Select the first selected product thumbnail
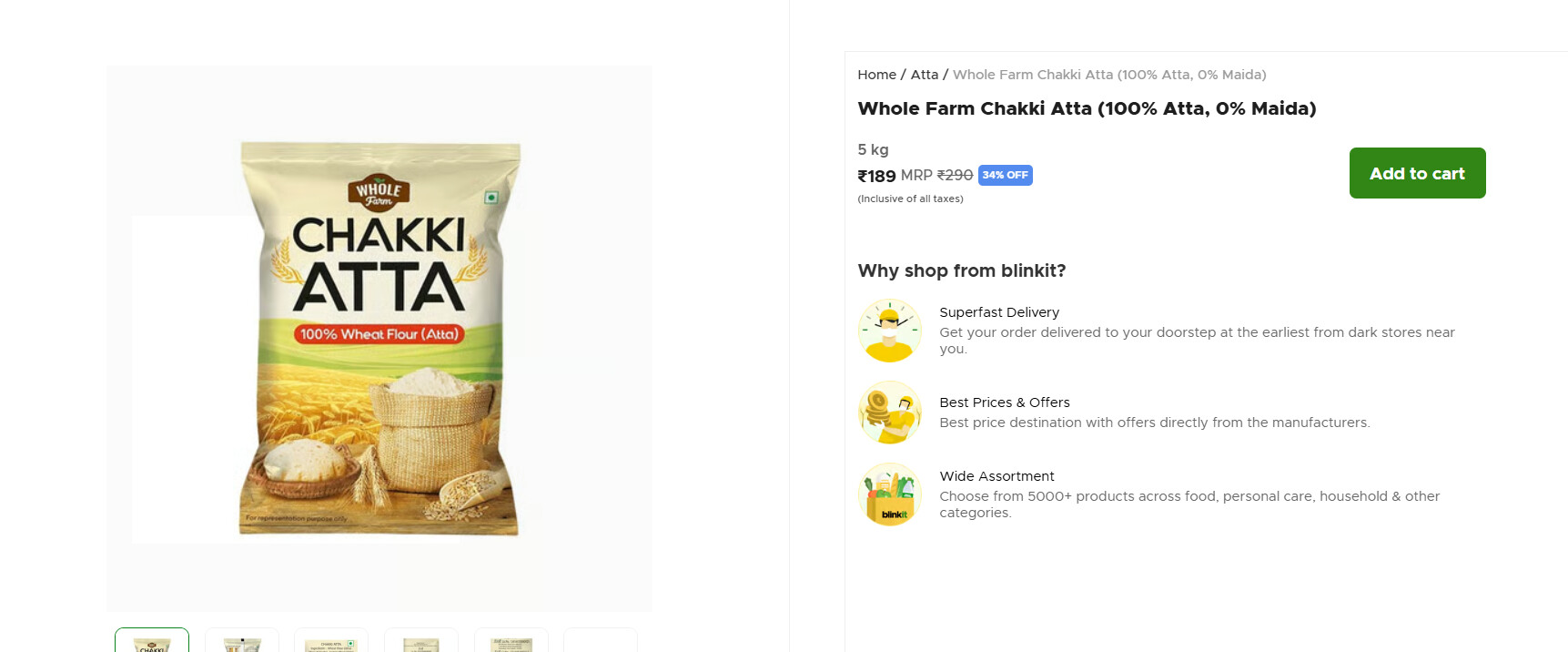 coord(152,641)
